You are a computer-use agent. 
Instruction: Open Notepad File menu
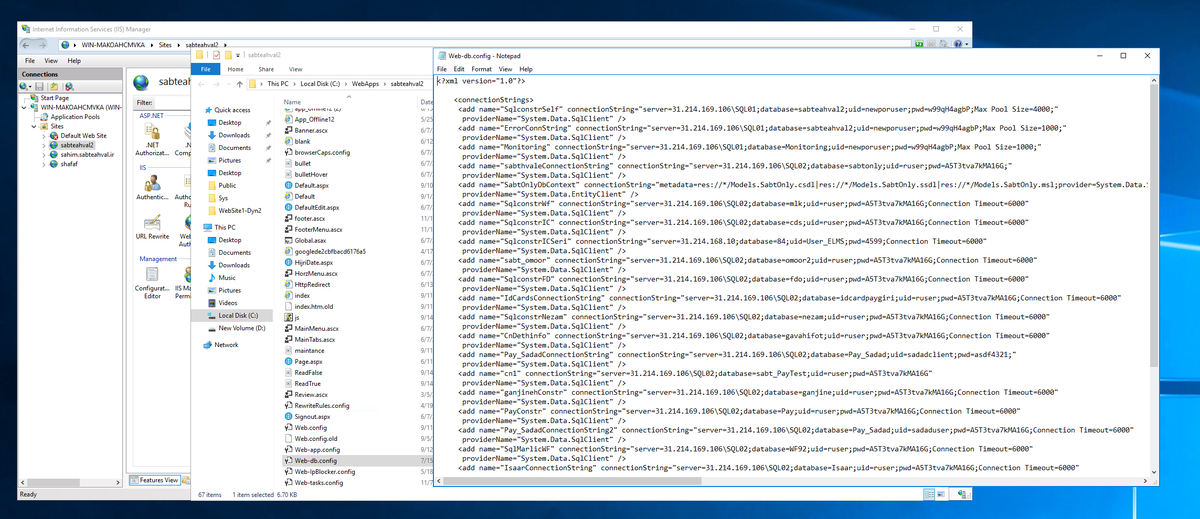pyautogui.click(x=442, y=69)
